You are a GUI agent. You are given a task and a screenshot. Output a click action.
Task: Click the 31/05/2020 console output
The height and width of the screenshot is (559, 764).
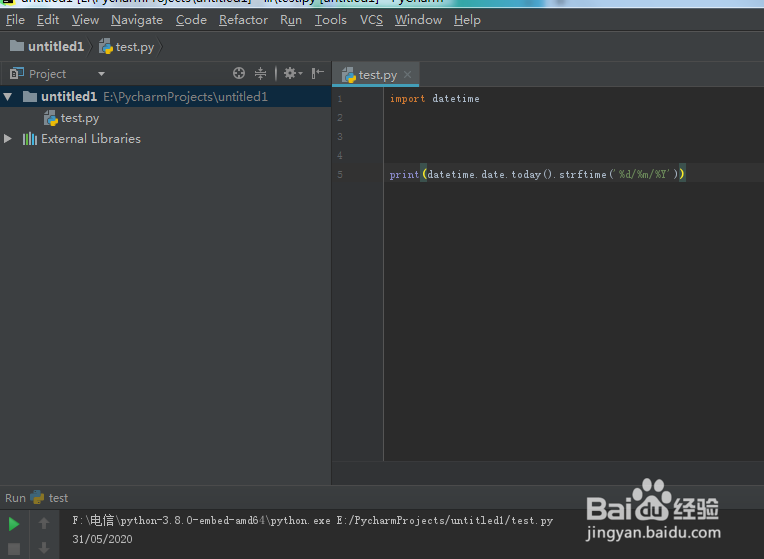(102, 539)
